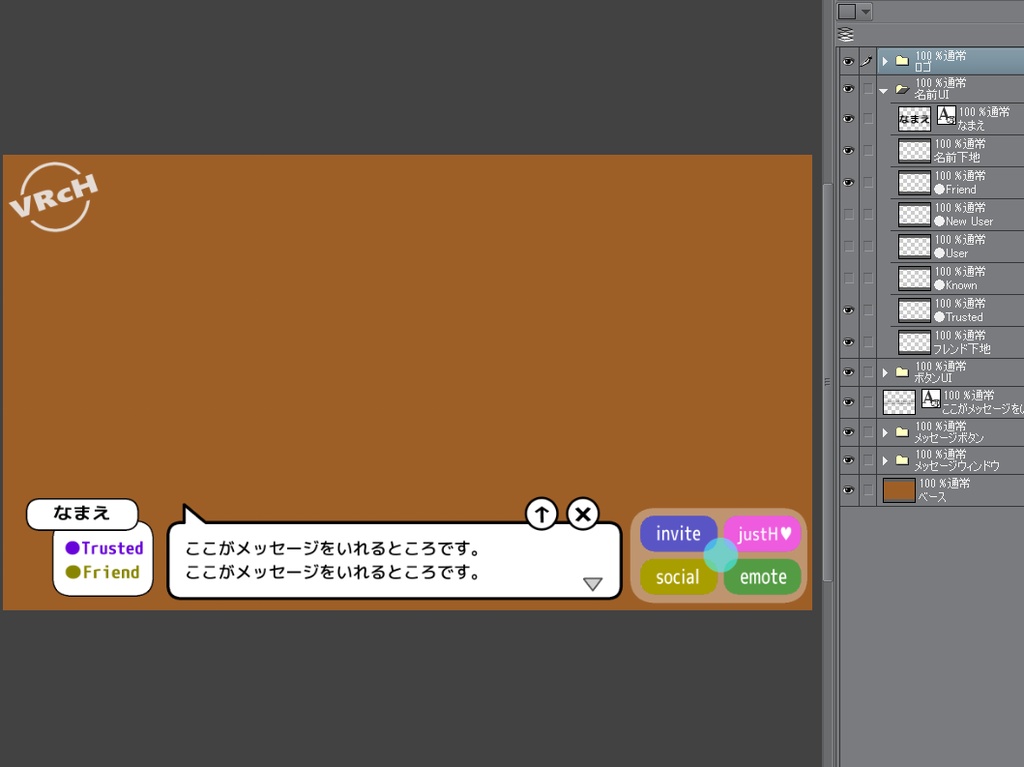
Task: Hide the ベース layer
Action: [848, 491]
